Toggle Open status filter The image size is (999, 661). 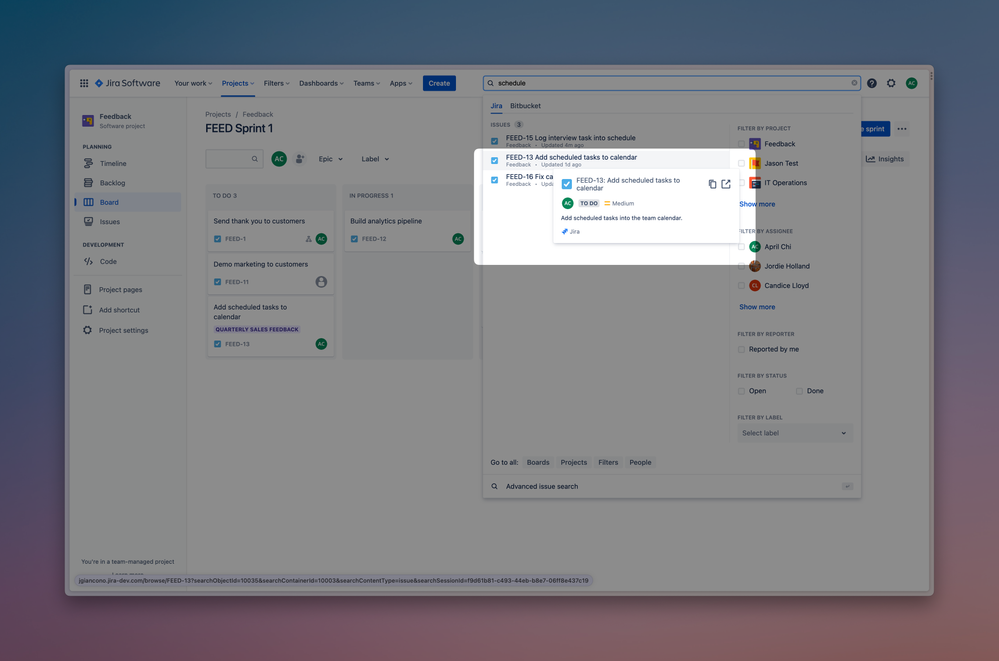point(741,391)
